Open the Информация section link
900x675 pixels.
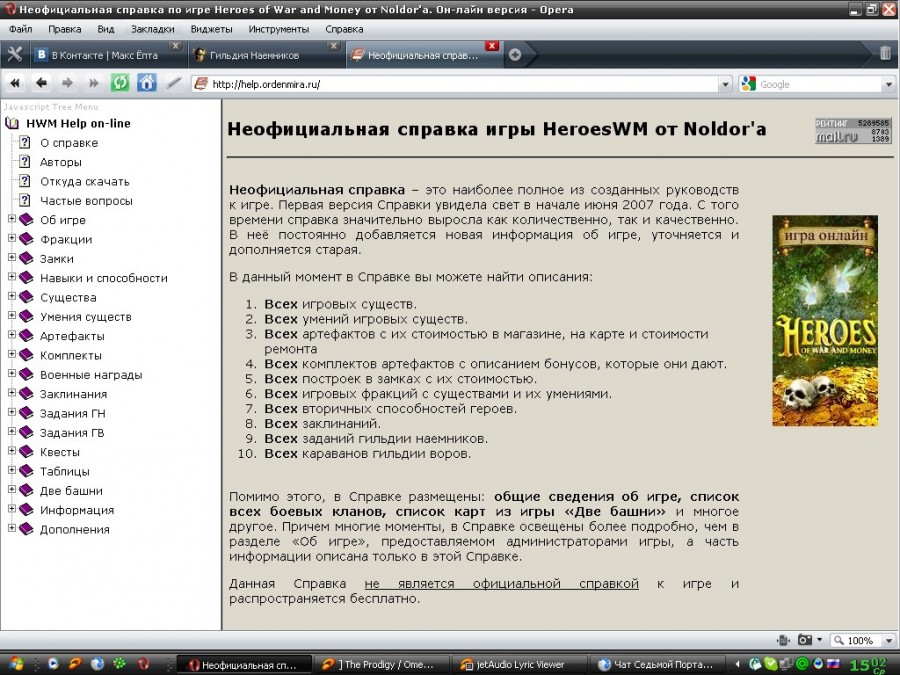click(x=77, y=510)
